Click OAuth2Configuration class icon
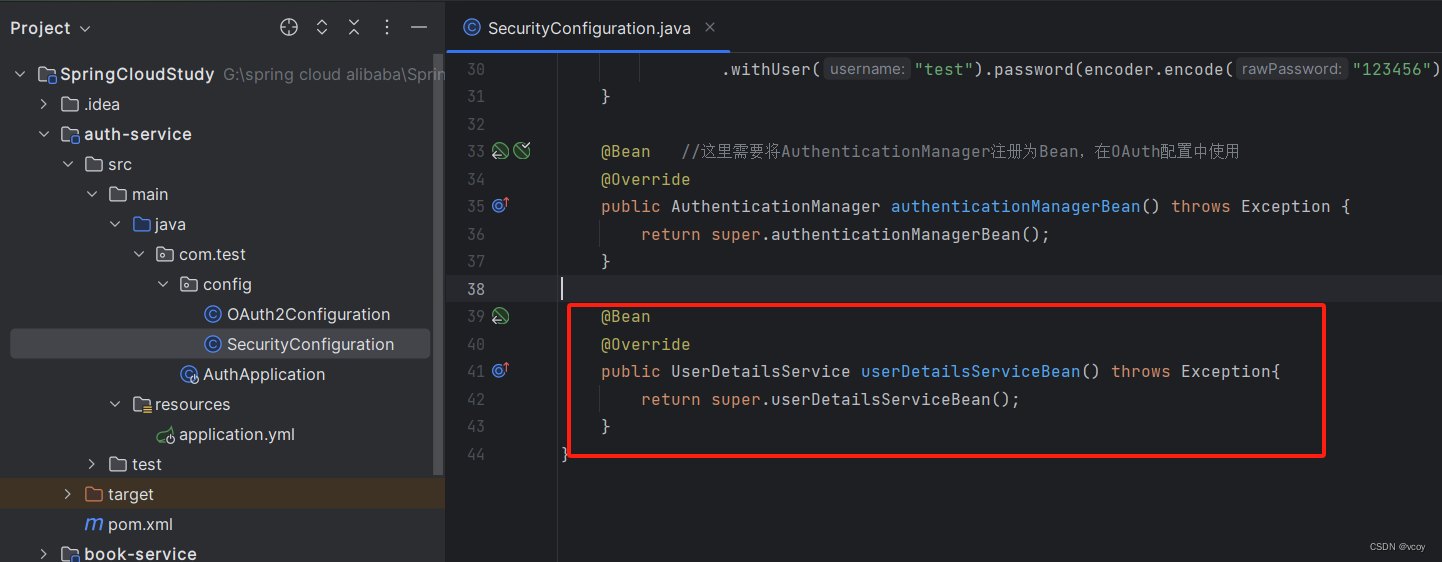The height and width of the screenshot is (562, 1442). (x=212, y=314)
